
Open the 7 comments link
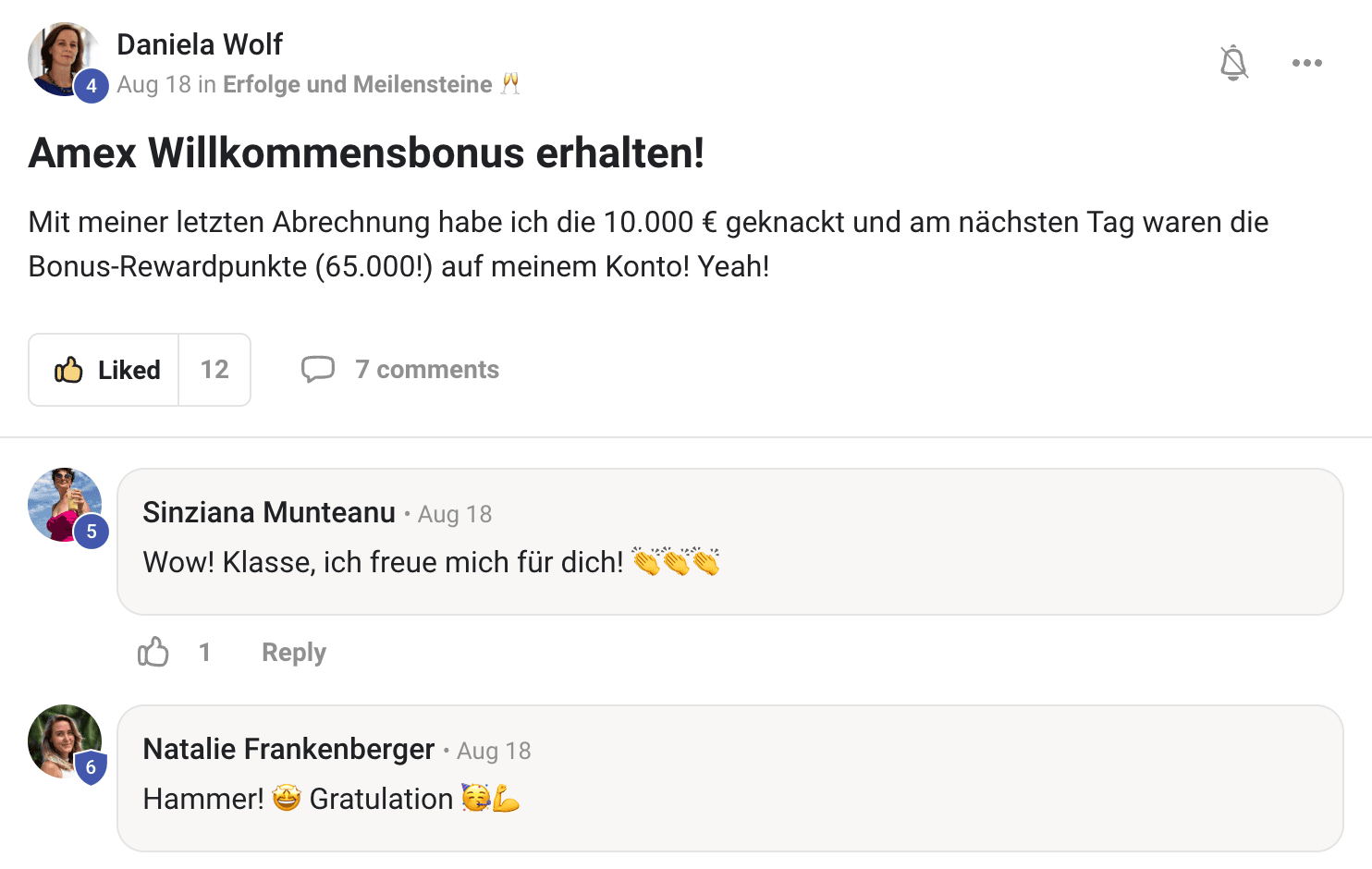[427, 370]
